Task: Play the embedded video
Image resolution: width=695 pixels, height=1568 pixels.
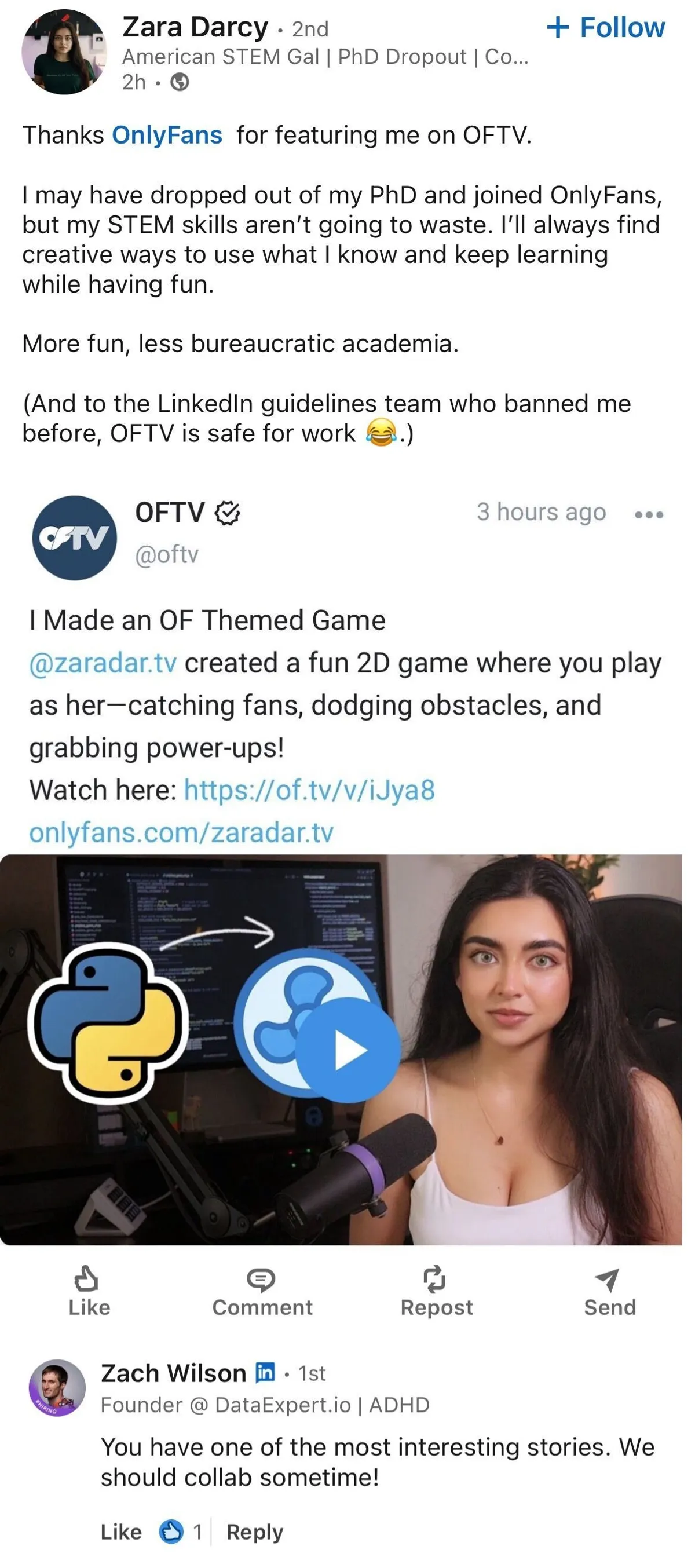Action: click(x=348, y=1050)
